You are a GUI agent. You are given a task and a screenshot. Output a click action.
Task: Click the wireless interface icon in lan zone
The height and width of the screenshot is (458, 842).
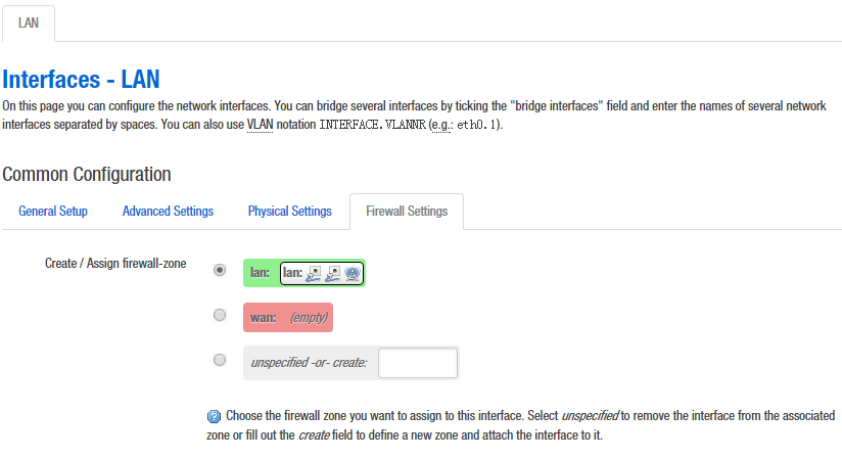click(x=352, y=272)
